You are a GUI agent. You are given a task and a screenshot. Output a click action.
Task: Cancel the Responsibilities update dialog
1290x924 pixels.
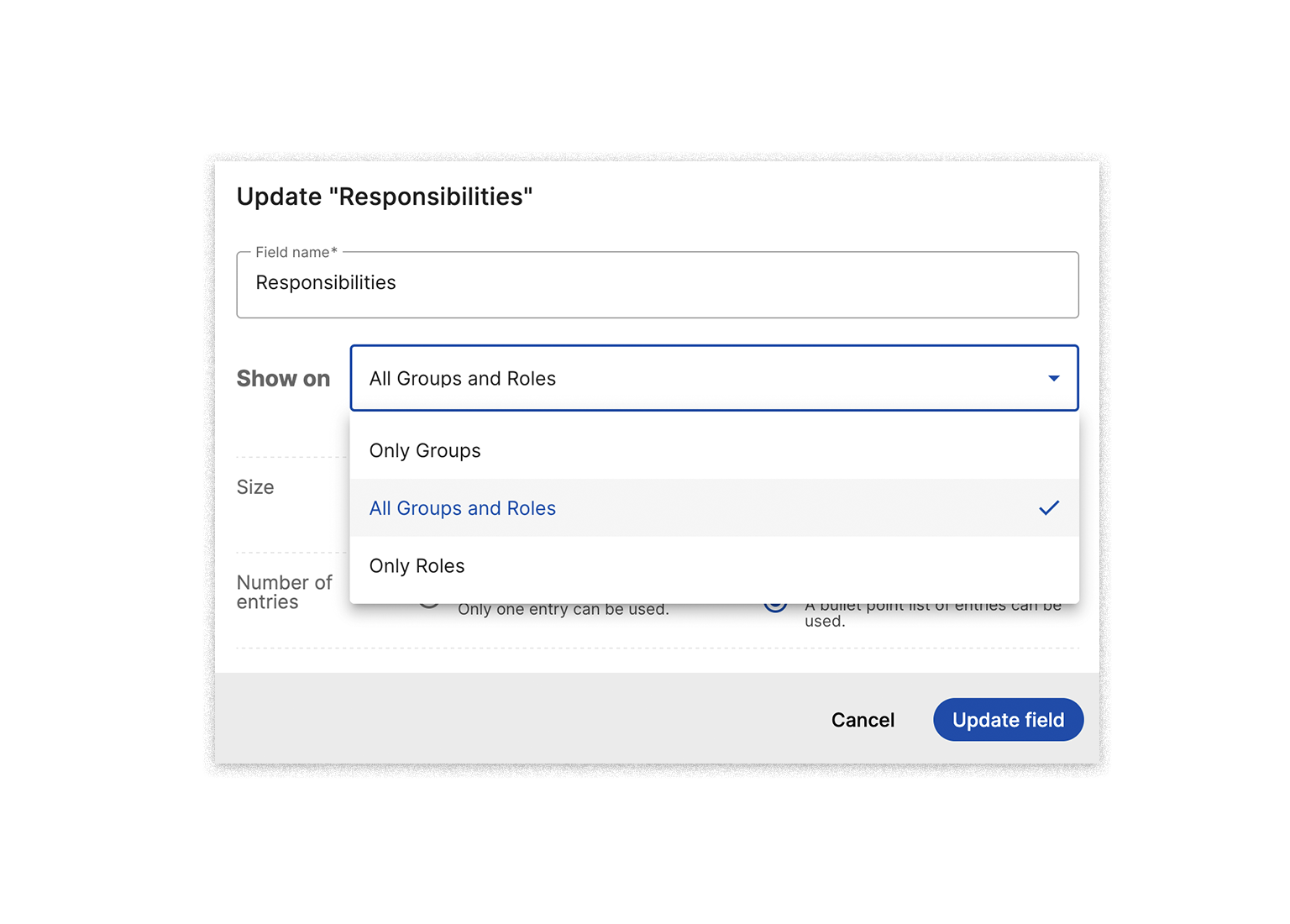[863, 720]
